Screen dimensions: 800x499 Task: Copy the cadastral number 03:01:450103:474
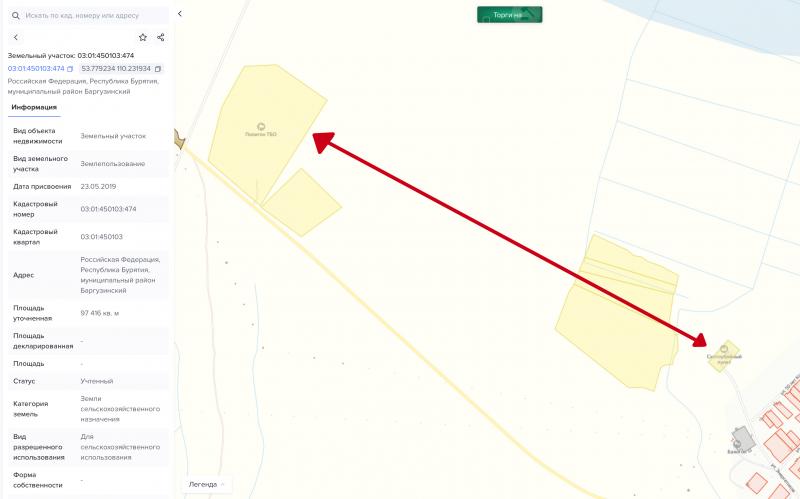[70, 69]
